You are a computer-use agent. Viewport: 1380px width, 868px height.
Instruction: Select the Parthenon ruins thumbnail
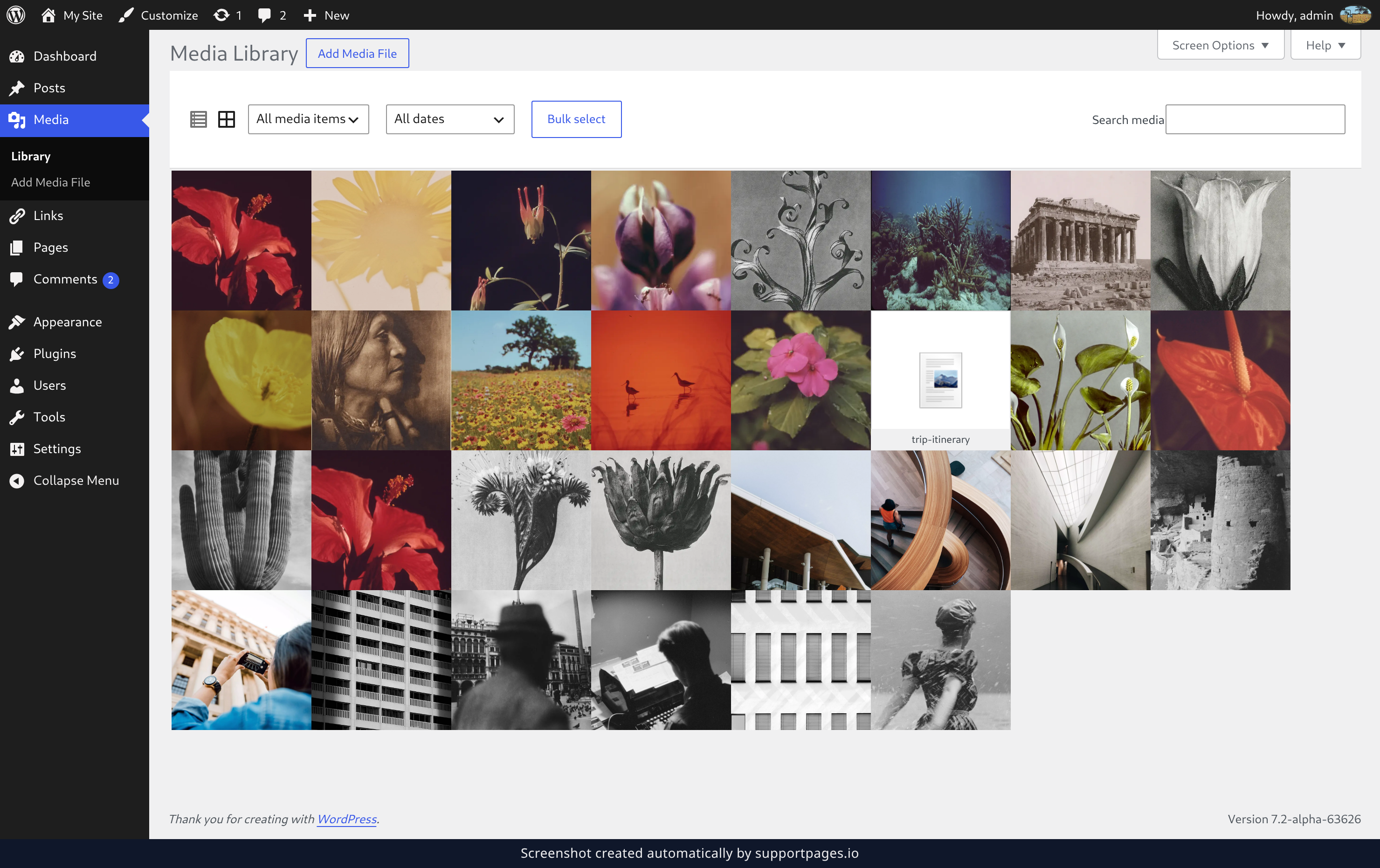click(1080, 241)
